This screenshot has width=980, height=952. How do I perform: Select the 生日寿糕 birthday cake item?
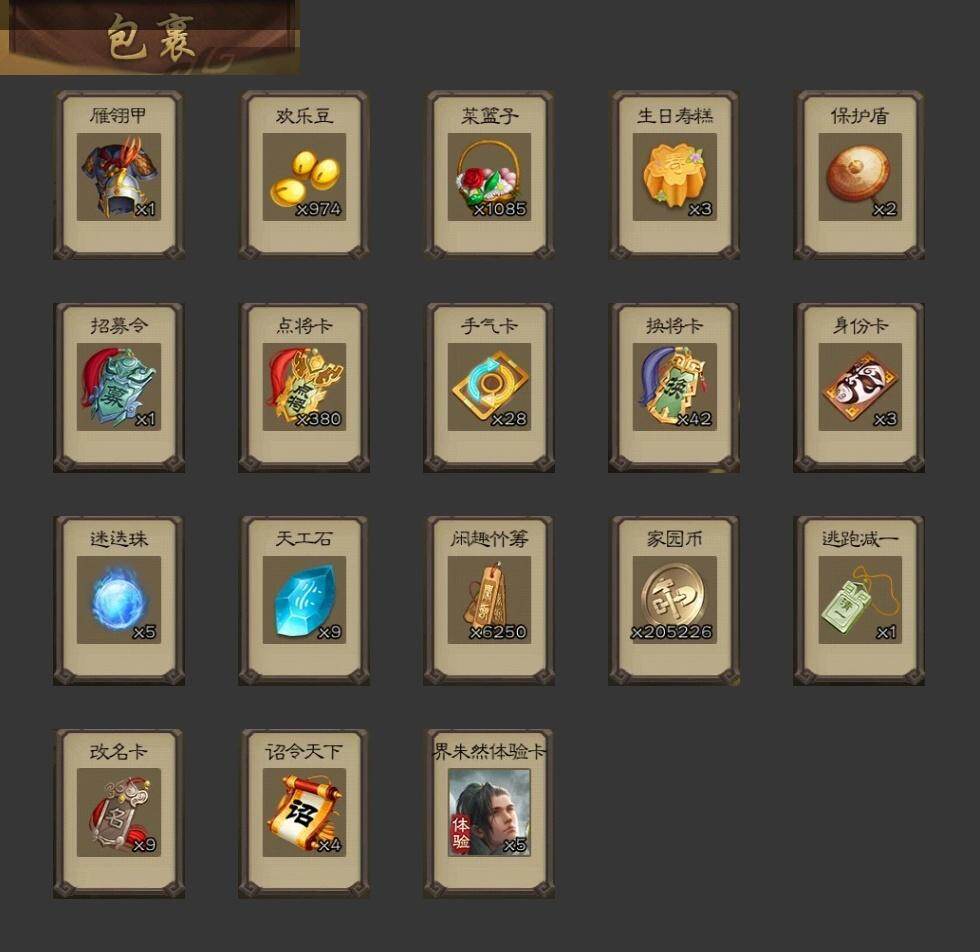[x=674, y=176]
